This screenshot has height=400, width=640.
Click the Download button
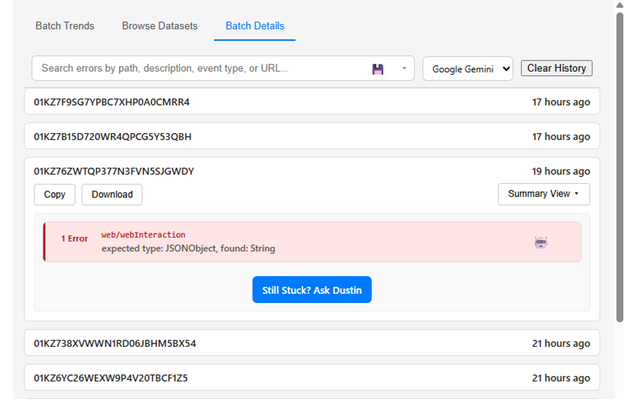click(x=112, y=194)
